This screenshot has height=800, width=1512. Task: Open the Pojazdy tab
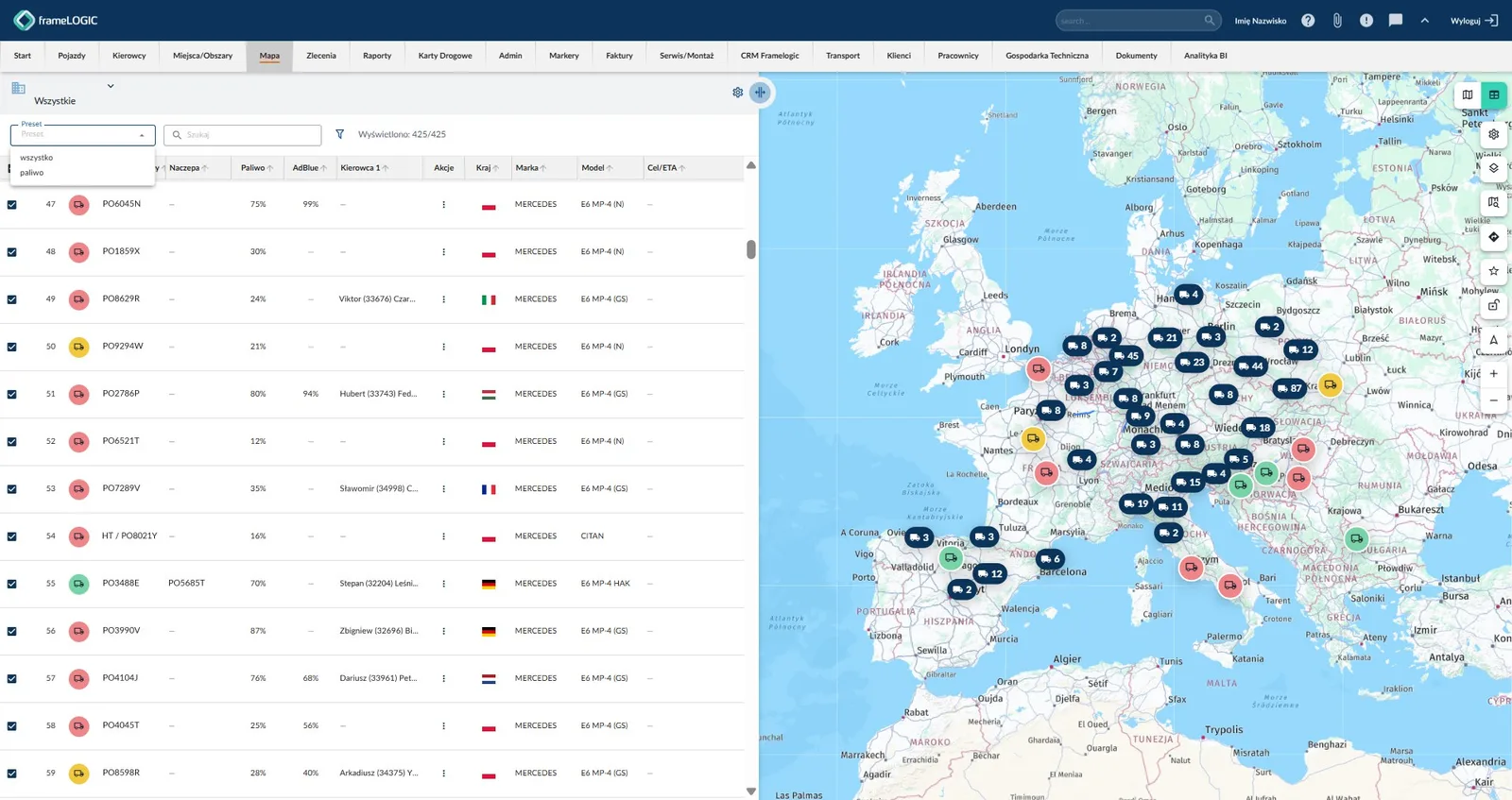click(x=72, y=56)
